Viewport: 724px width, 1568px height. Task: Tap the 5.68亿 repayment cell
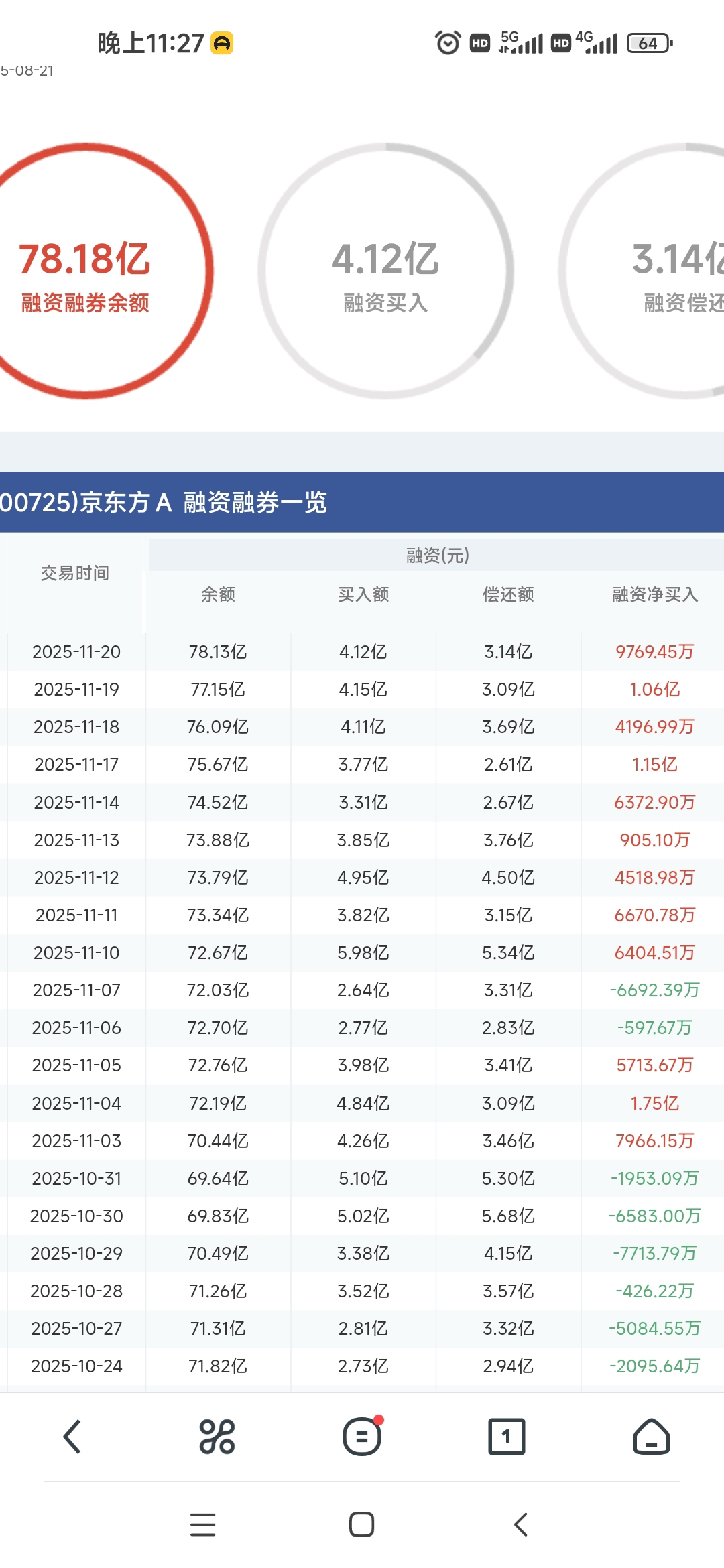(508, 1216)
